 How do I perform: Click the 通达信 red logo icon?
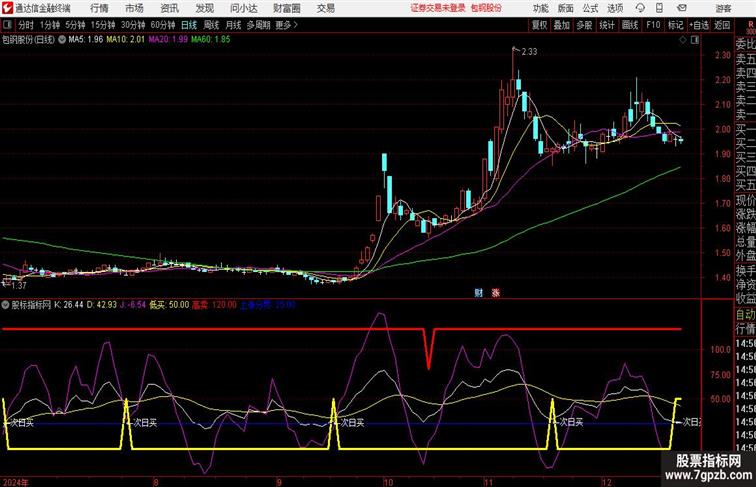[x=7, y=8]
